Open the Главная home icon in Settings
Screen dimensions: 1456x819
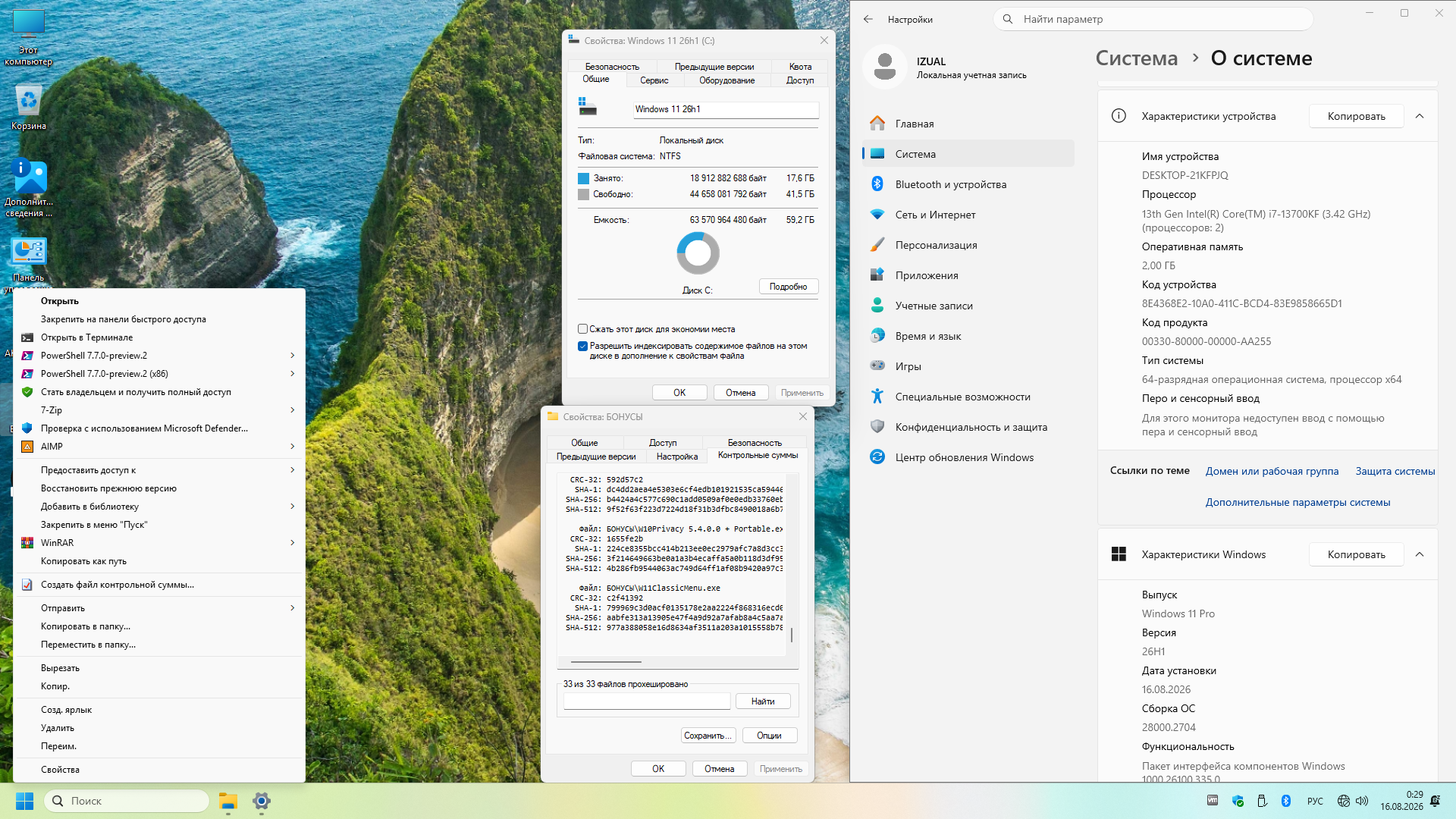point(877,124)
